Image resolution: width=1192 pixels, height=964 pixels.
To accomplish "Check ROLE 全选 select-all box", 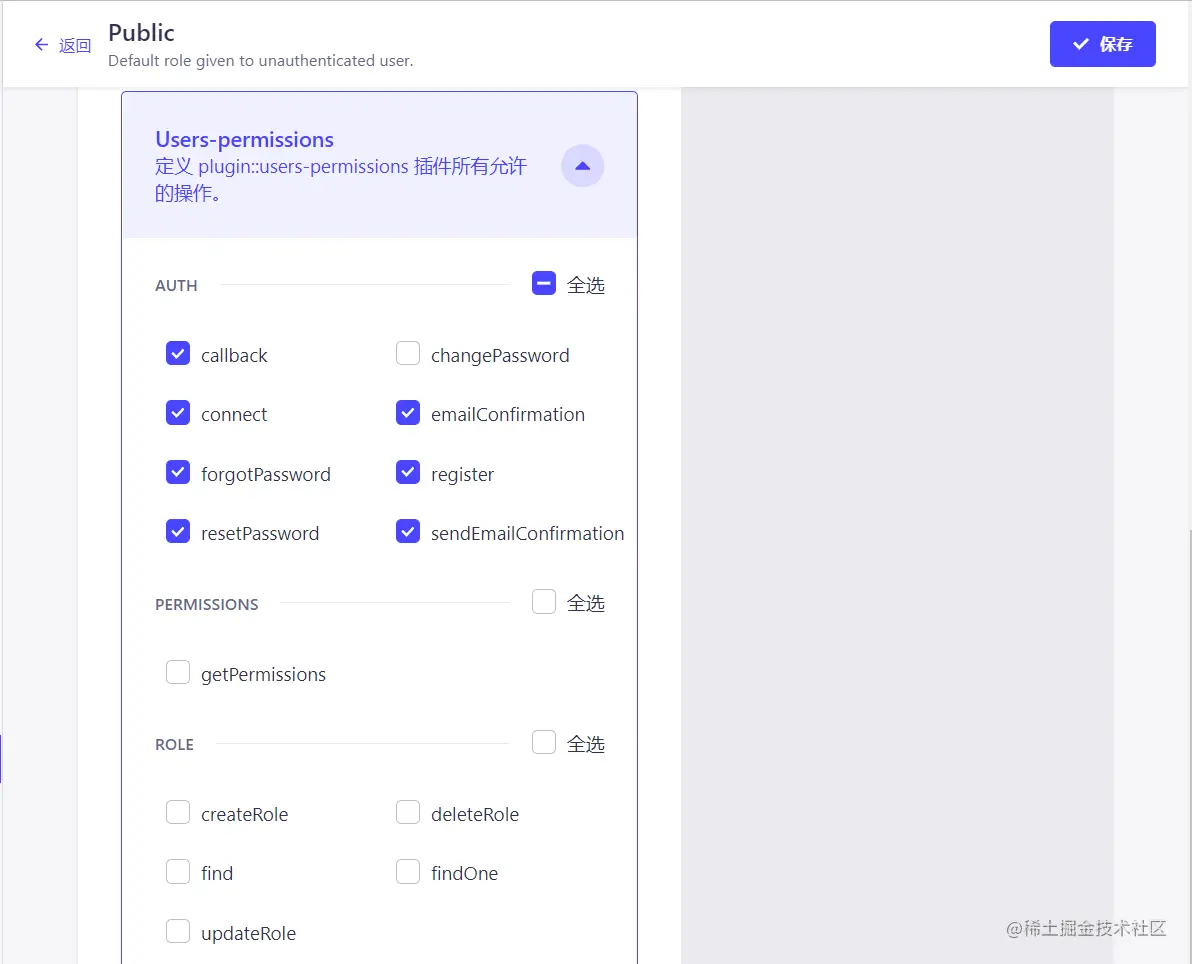I will (x=544, y=742).
